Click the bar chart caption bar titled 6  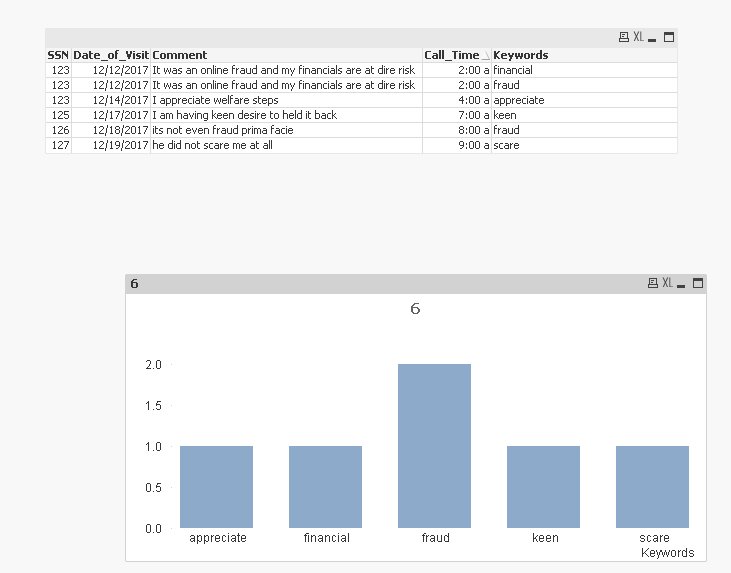tap(416, 283)
